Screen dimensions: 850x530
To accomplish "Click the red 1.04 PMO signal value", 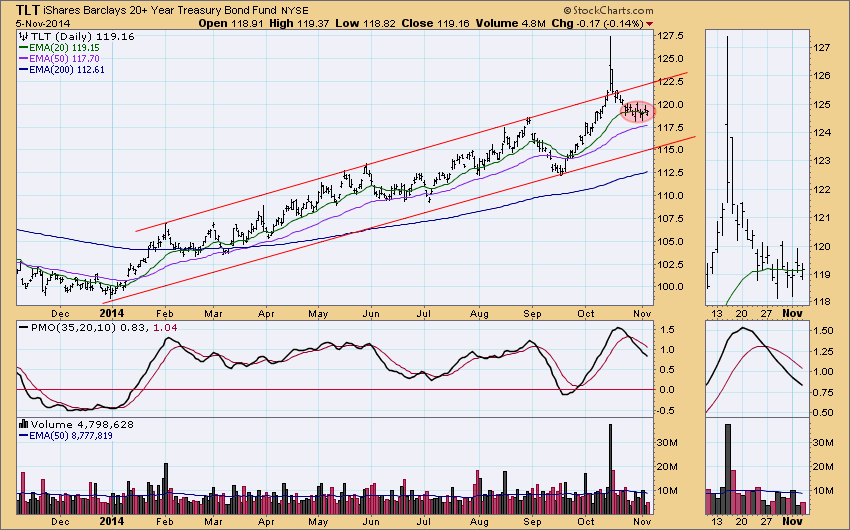I will 165,327.
